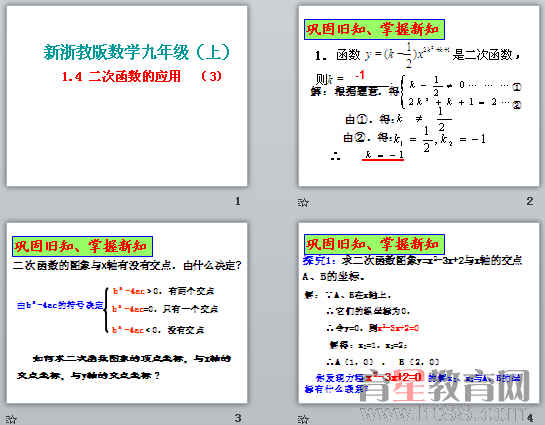Screen dimensions: 545x425
Task: Click the red underlined k = -1 result
Action: (x=384, y=155)
